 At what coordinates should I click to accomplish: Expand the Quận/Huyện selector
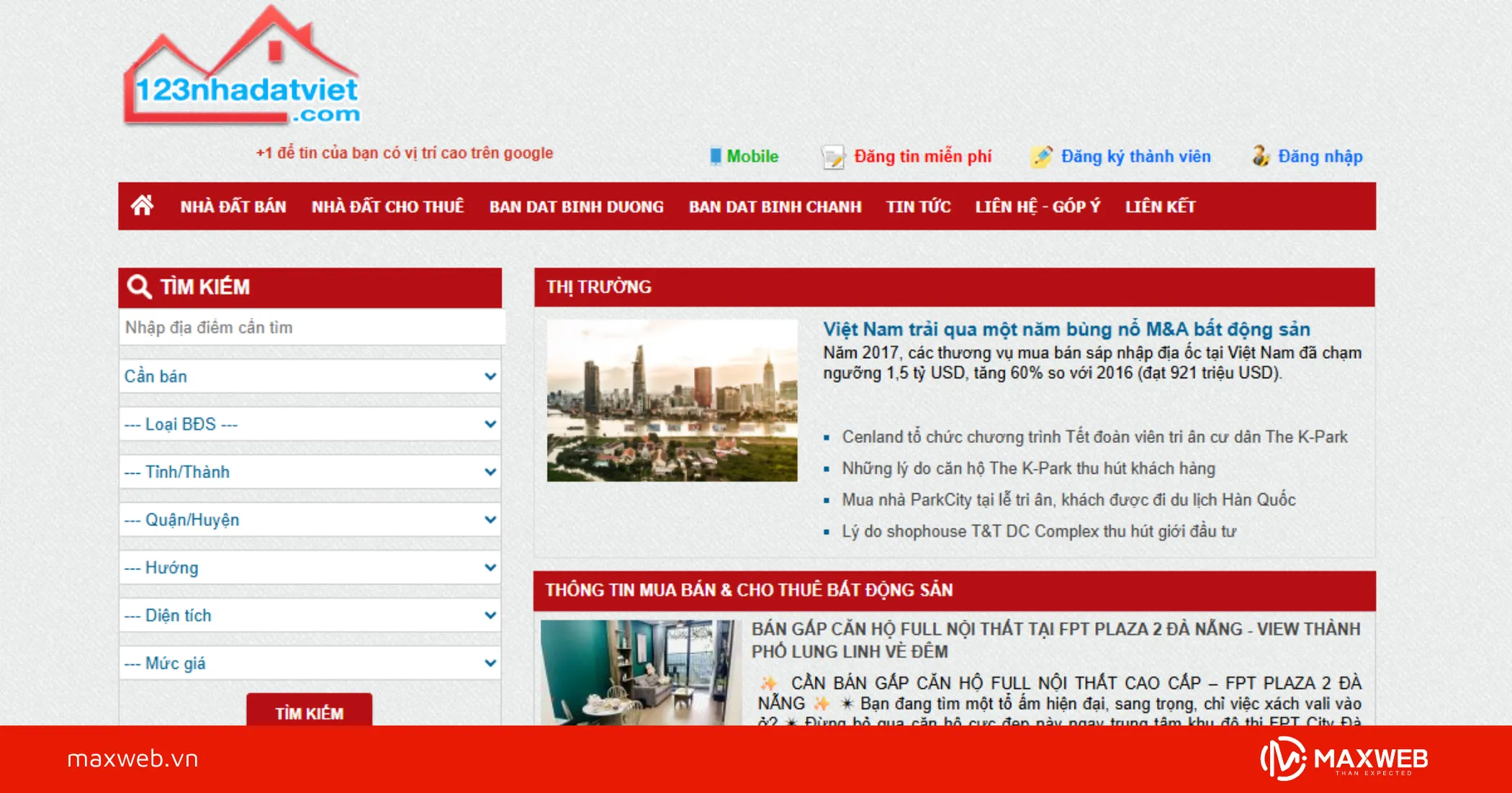coord(310,520)
